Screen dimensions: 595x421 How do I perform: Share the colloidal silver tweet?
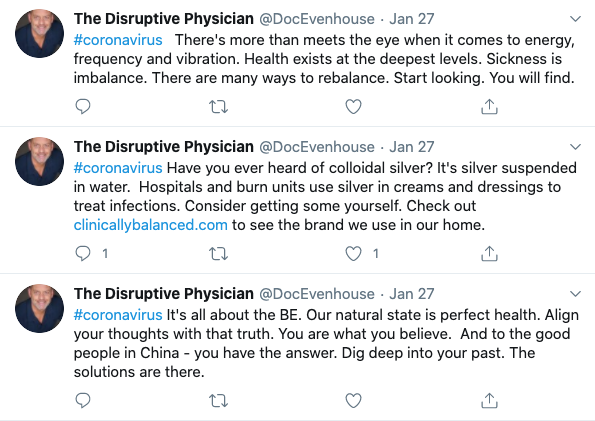[x=489, y=253]
